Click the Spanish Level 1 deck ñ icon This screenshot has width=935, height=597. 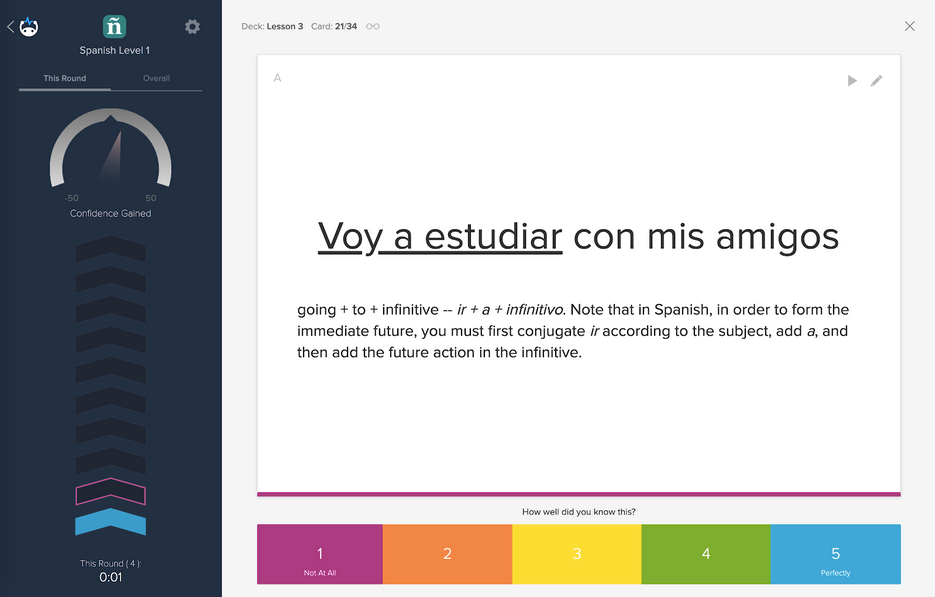(x=113, y=25)
